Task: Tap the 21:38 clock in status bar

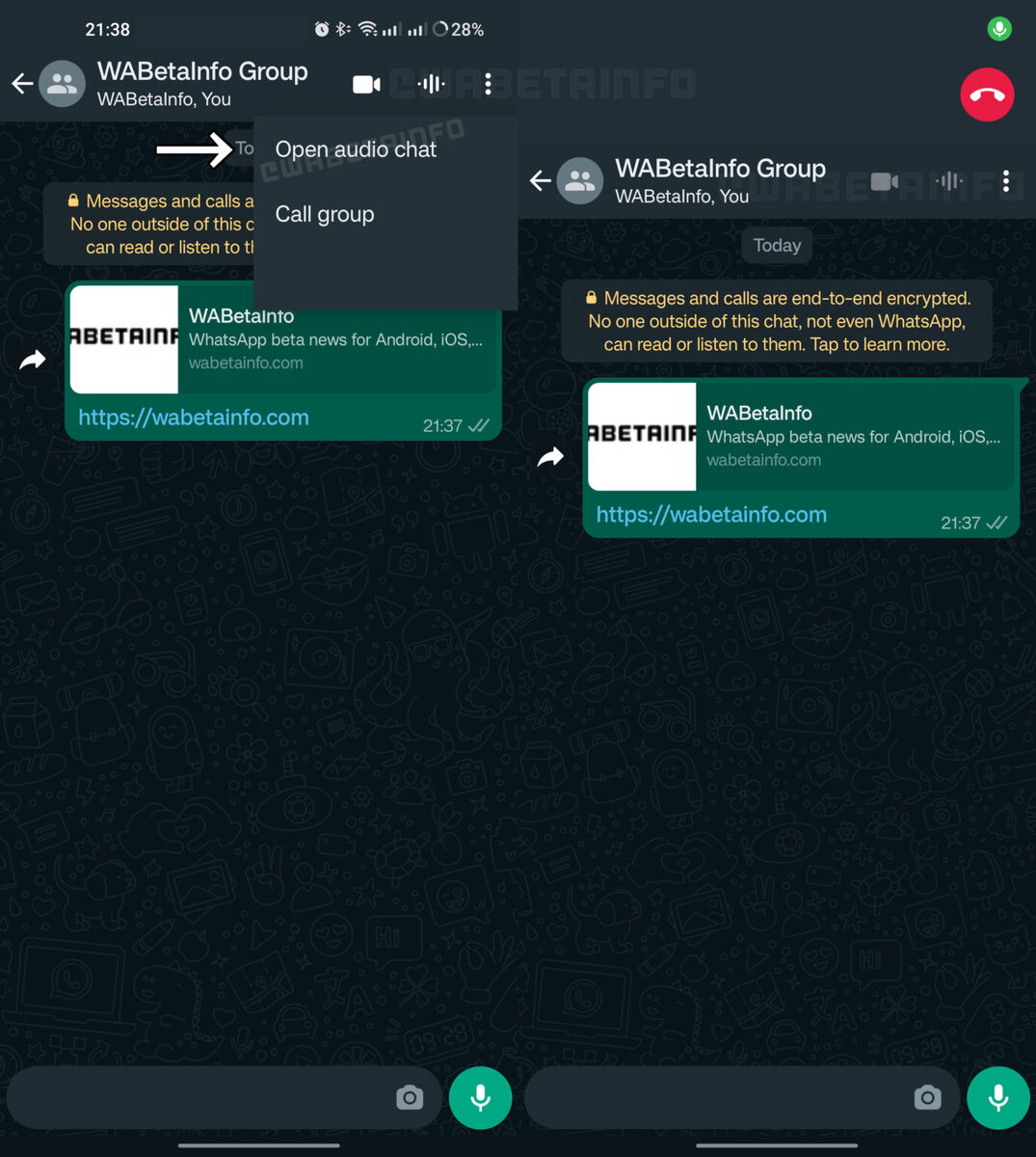Action: tap(107, 30)
